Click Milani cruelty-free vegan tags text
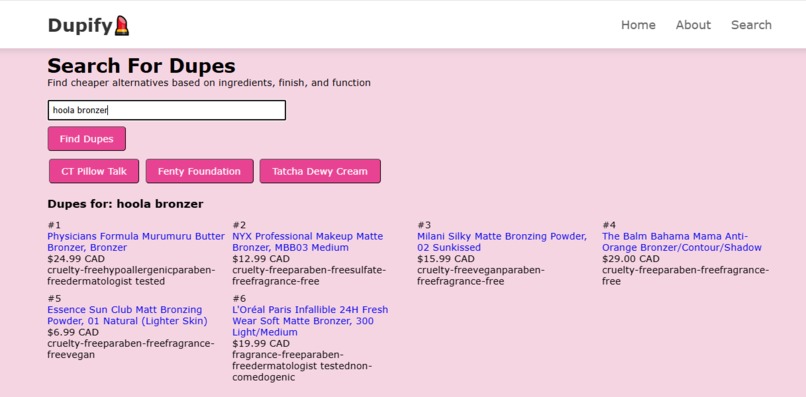806x397 pixels. click(x=481, y=276)
